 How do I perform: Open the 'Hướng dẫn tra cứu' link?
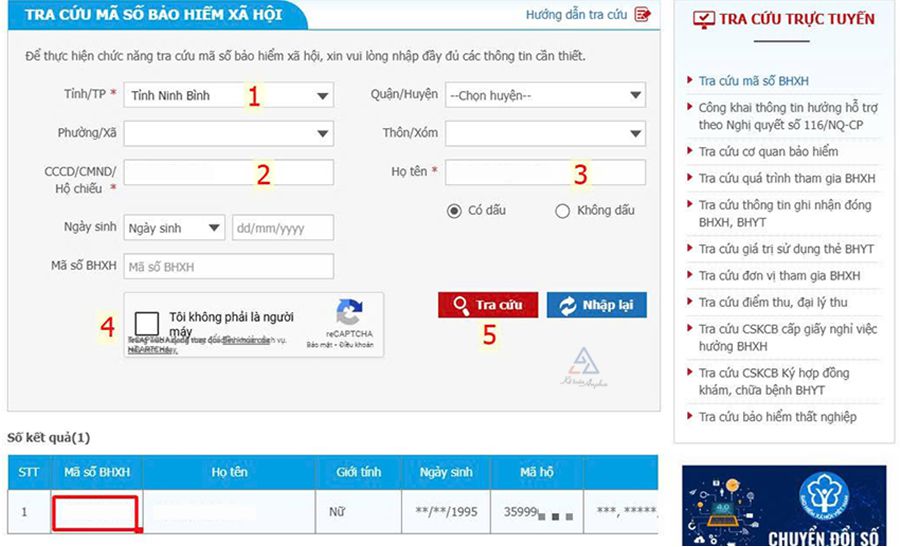(576, 15)
